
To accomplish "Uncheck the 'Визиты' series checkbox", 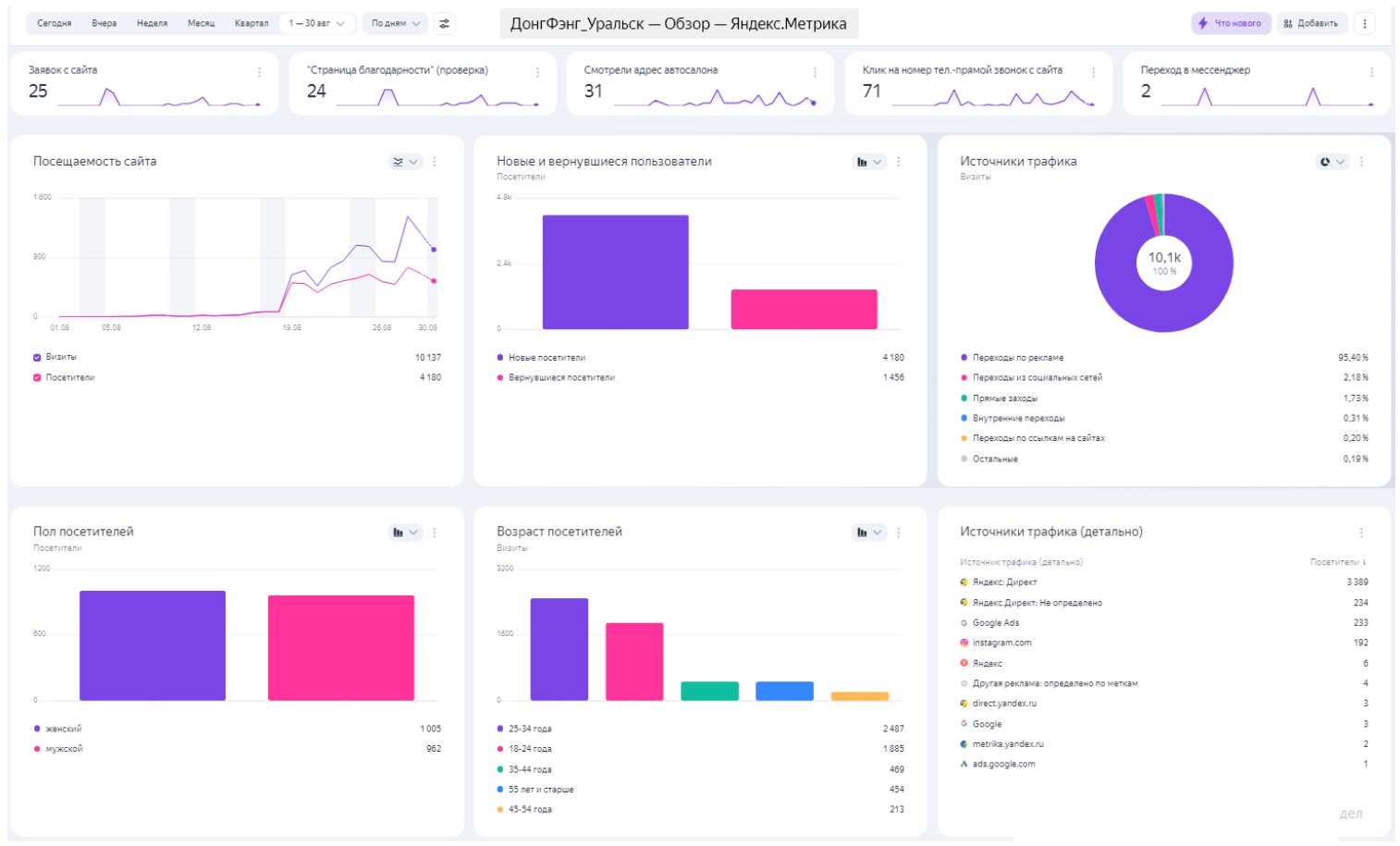I will coord(37,358).
